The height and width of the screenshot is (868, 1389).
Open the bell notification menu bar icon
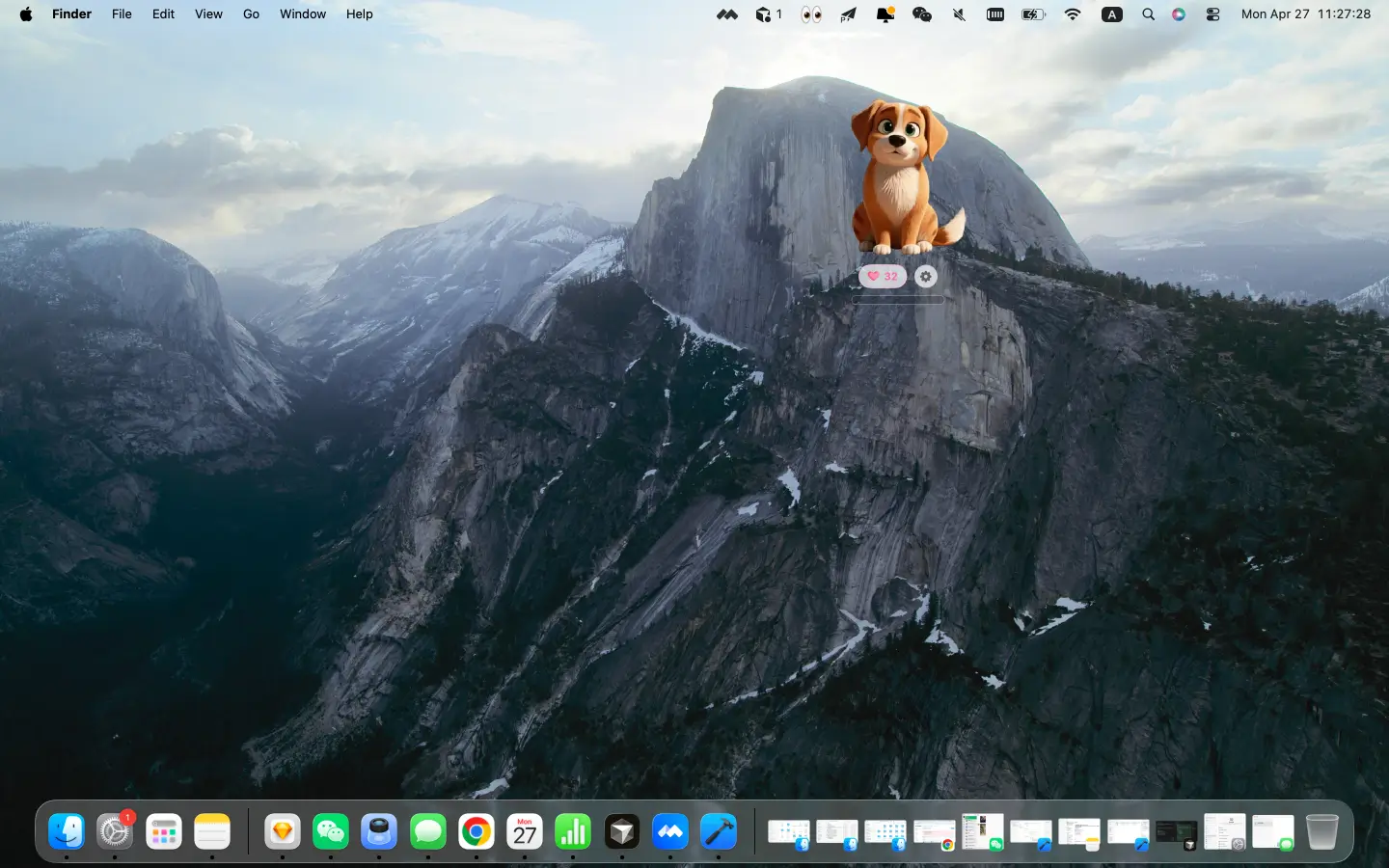885,14
